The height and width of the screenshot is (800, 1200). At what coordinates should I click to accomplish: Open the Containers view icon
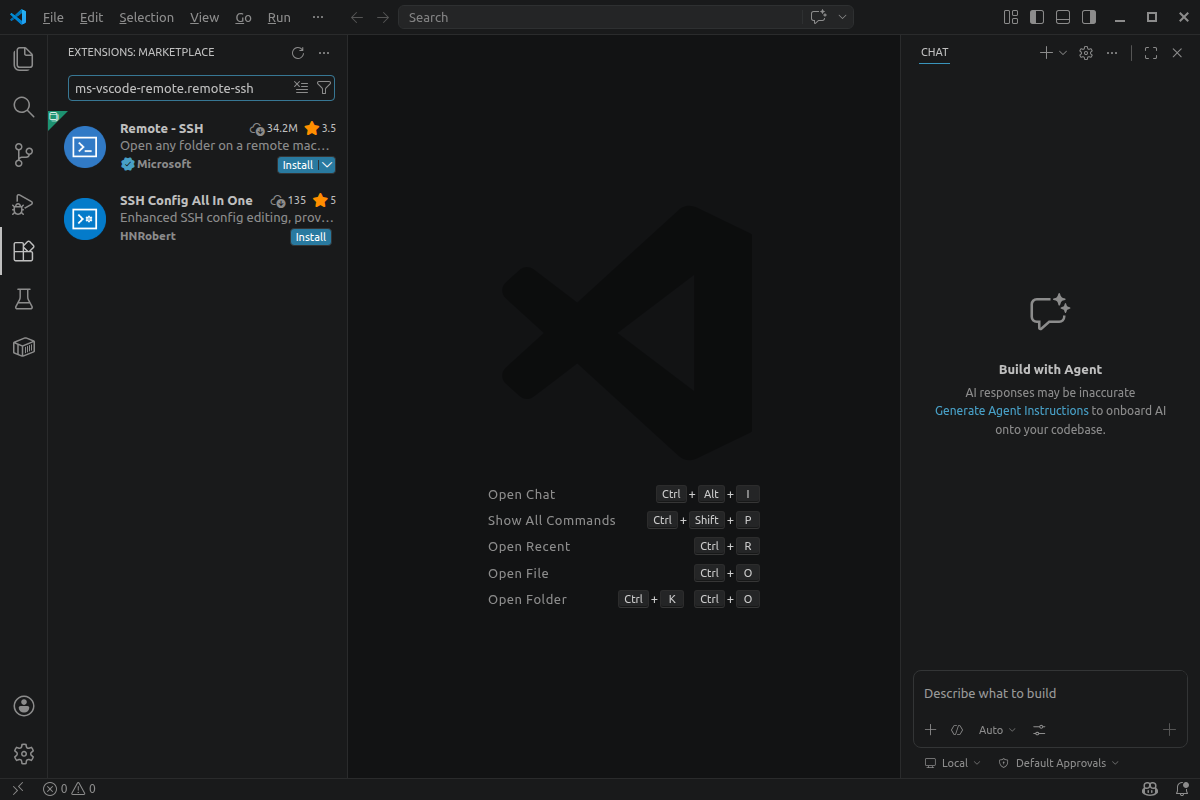pos(24,347)
